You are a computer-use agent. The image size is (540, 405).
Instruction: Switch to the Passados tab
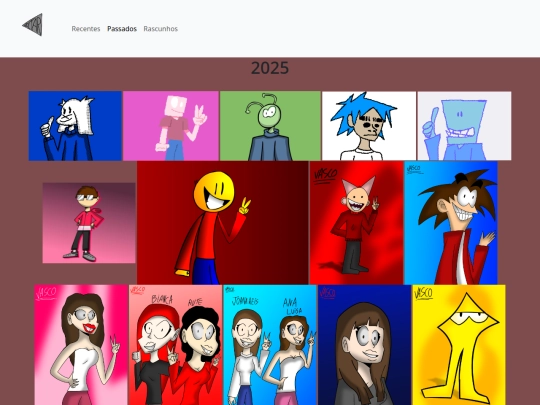pos(122,29)
